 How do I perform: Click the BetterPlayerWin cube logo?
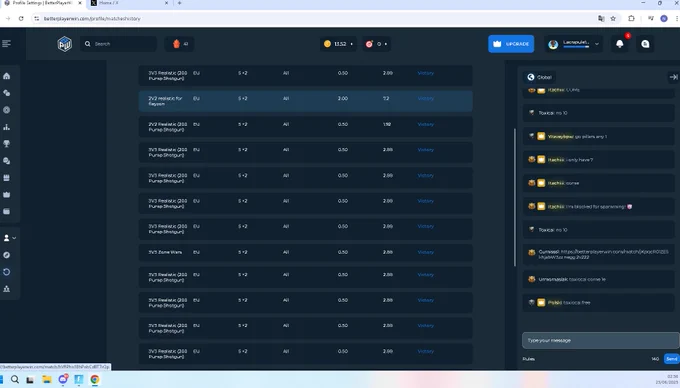(65, 44)
